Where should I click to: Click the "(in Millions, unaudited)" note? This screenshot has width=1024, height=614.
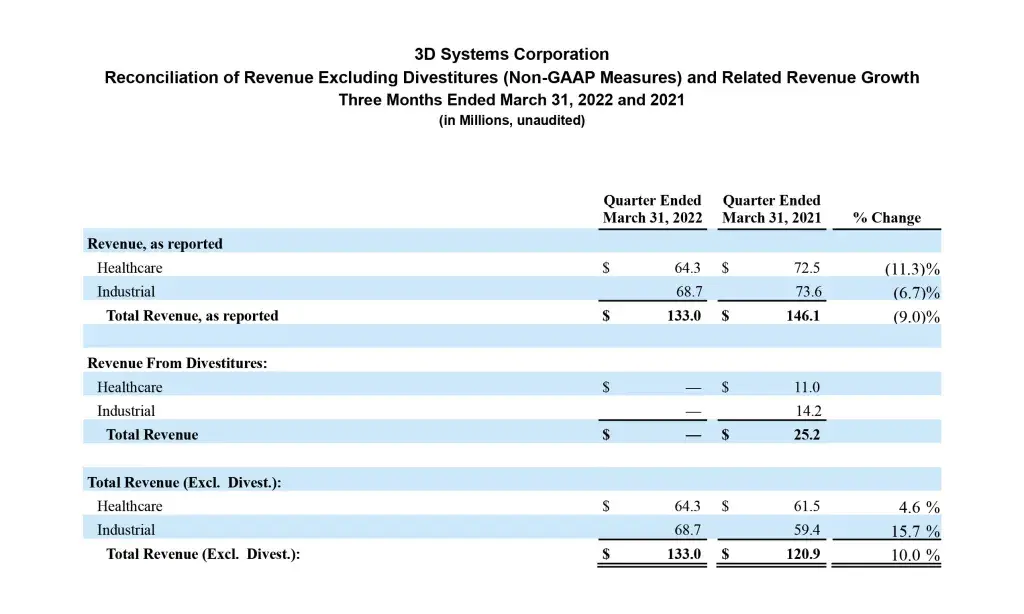tap(511, 121)
